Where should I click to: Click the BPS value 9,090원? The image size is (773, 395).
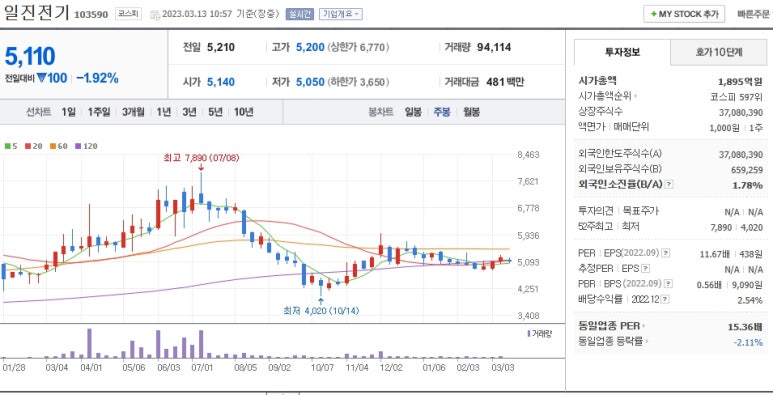coord(748,285)
